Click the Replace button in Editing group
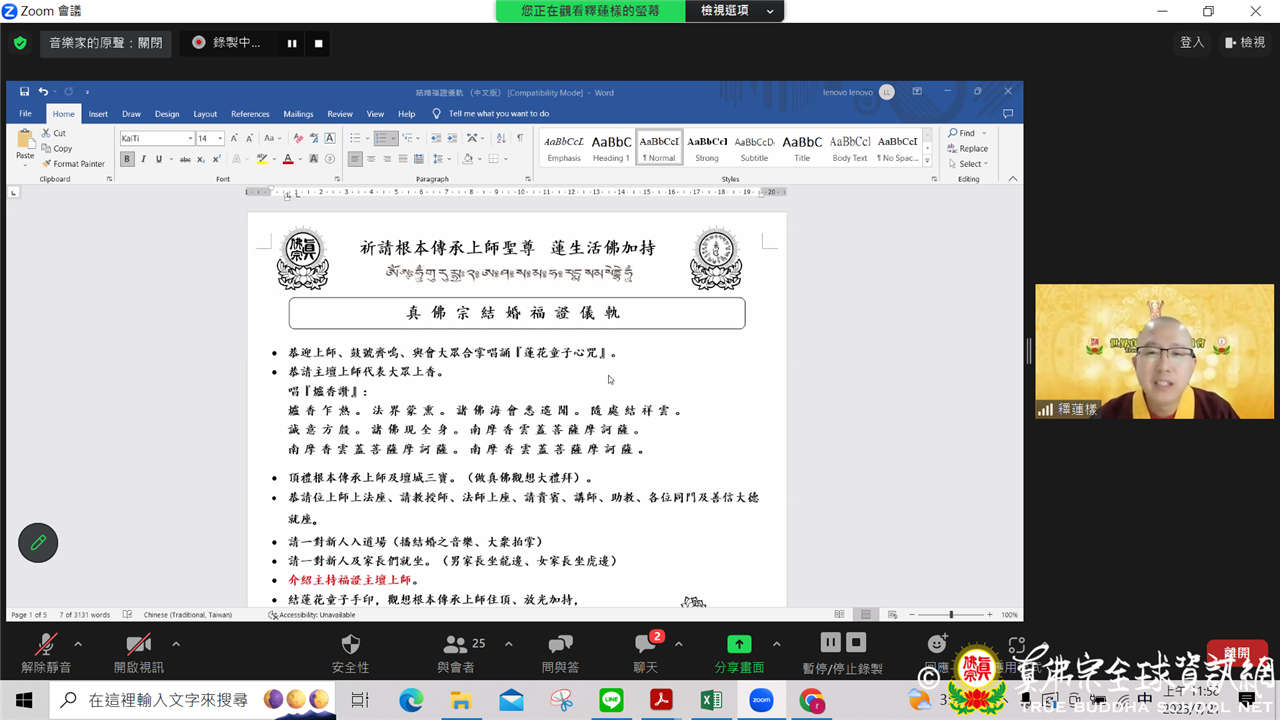Screen dimensions: 1280x720 click(968, 148)
